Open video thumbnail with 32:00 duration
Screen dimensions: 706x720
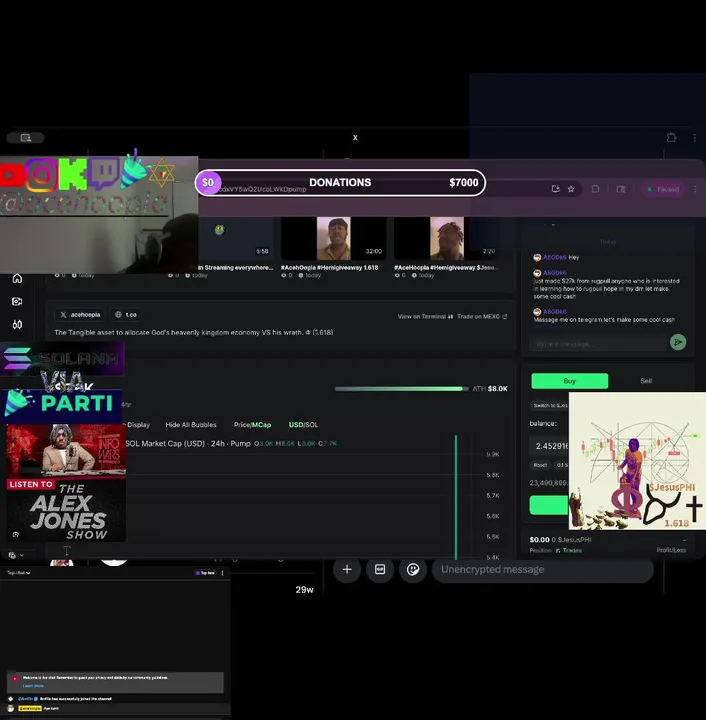(x=333, y=239)
